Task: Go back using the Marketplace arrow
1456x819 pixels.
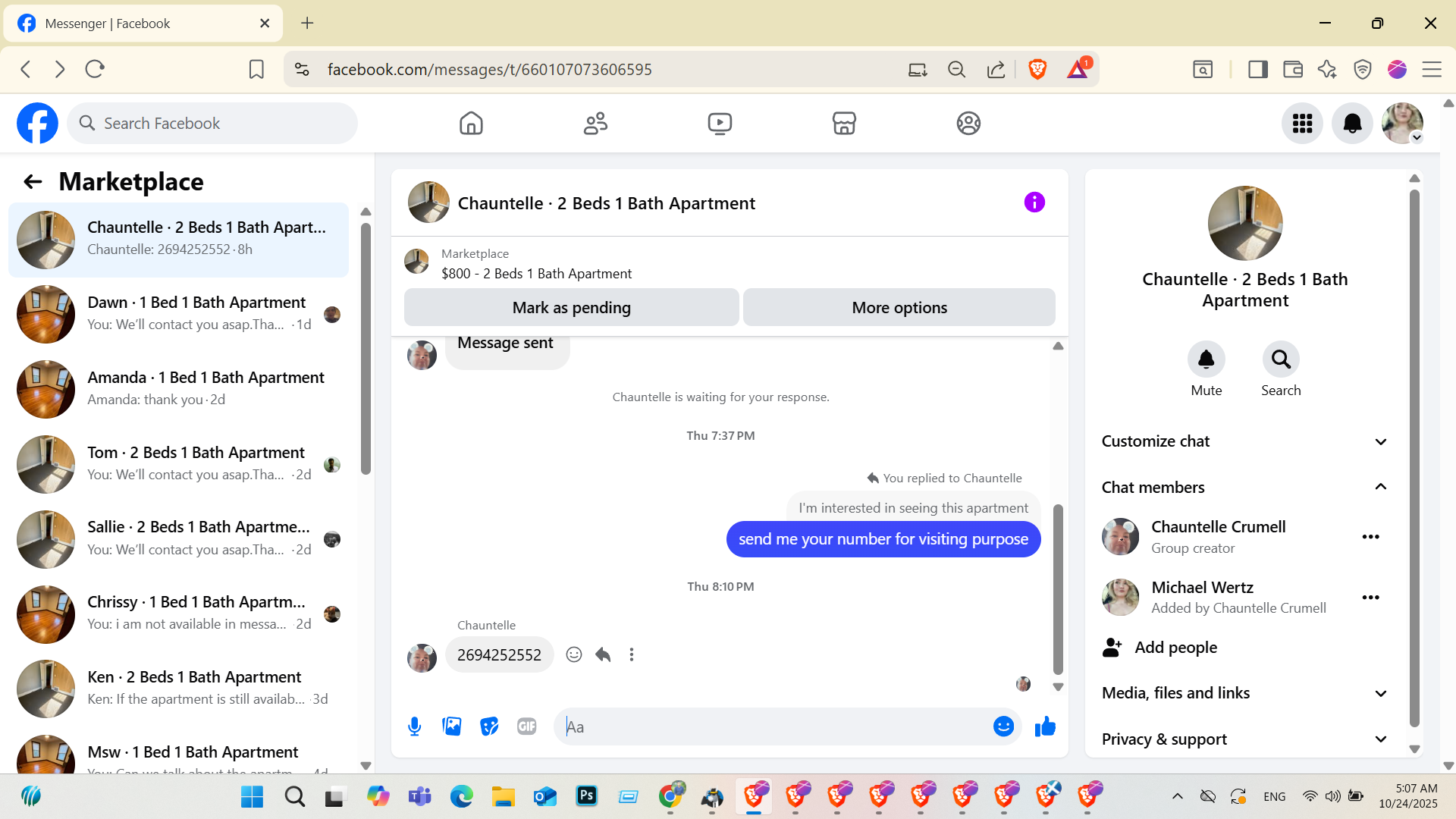Action: pyautogui.click(x=33, y=181)
